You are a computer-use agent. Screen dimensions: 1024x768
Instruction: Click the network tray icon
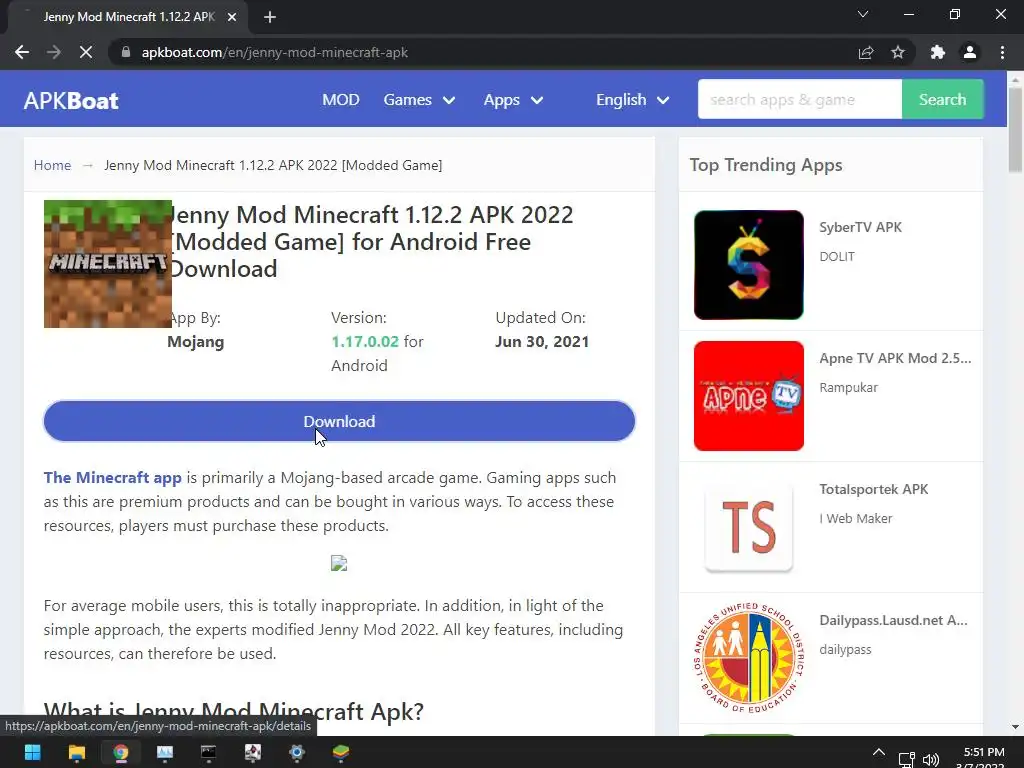[x=906, y=759]
